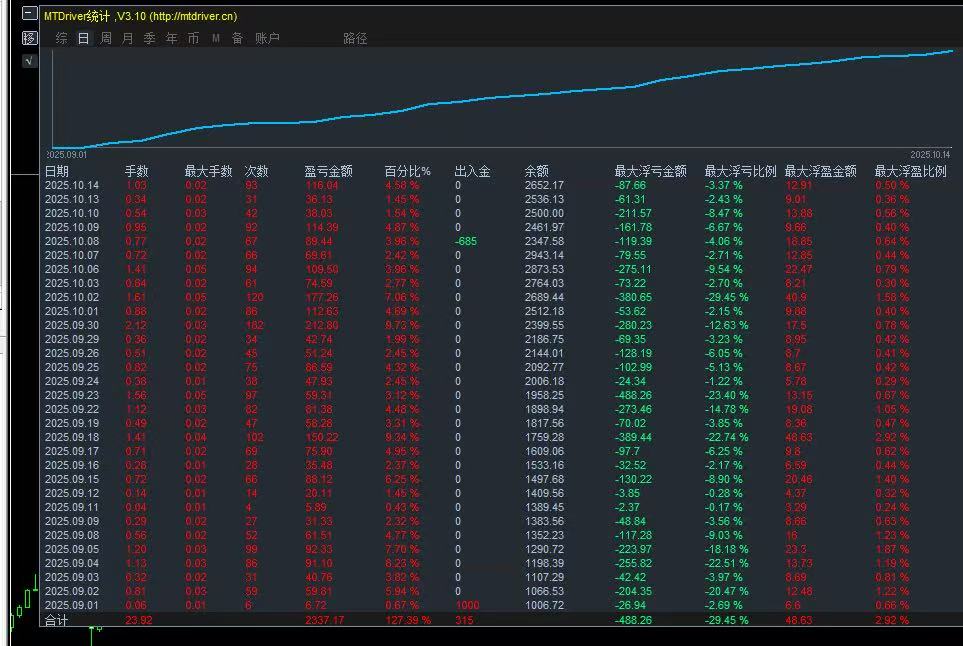Select the 2025.10.13 date row
Viewport: 963px width, 646px height.
click(x=72, y=200)
